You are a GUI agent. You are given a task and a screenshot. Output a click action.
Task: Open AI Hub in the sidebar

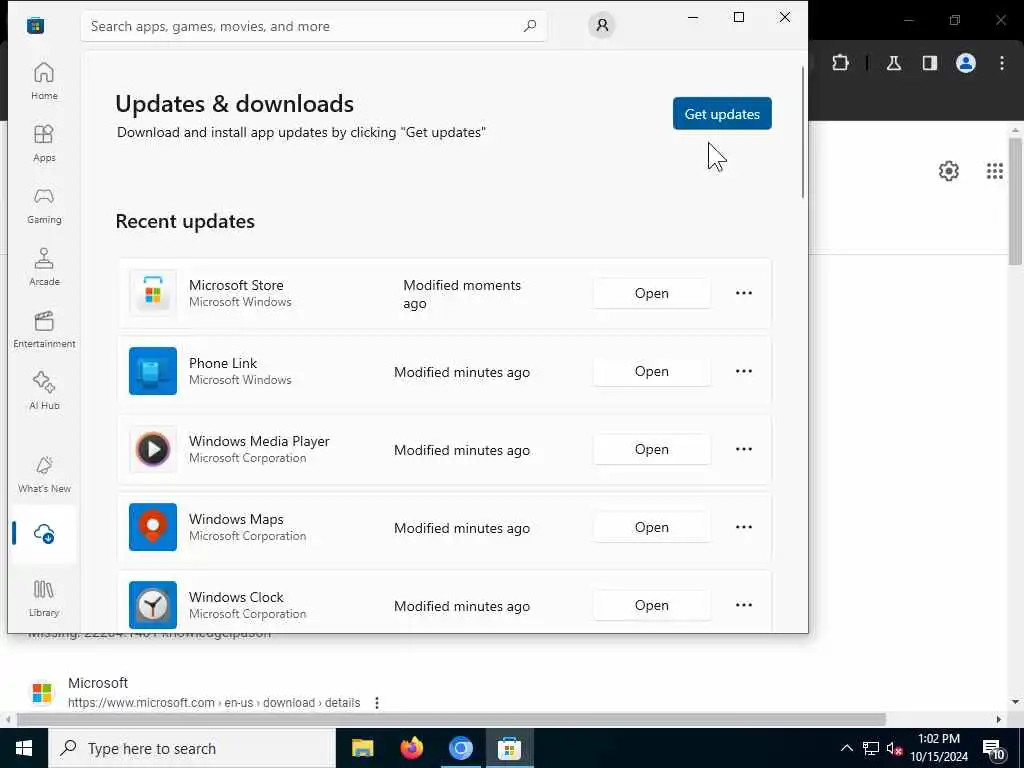tap(44, 391)
